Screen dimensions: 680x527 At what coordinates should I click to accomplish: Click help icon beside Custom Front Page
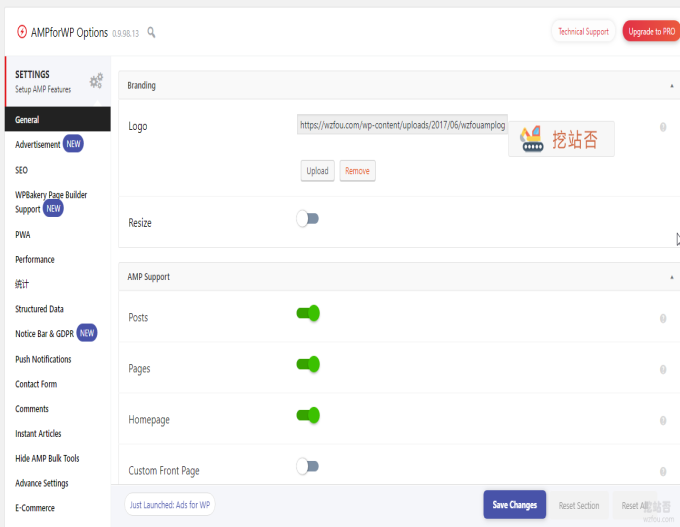pos(663,471)
